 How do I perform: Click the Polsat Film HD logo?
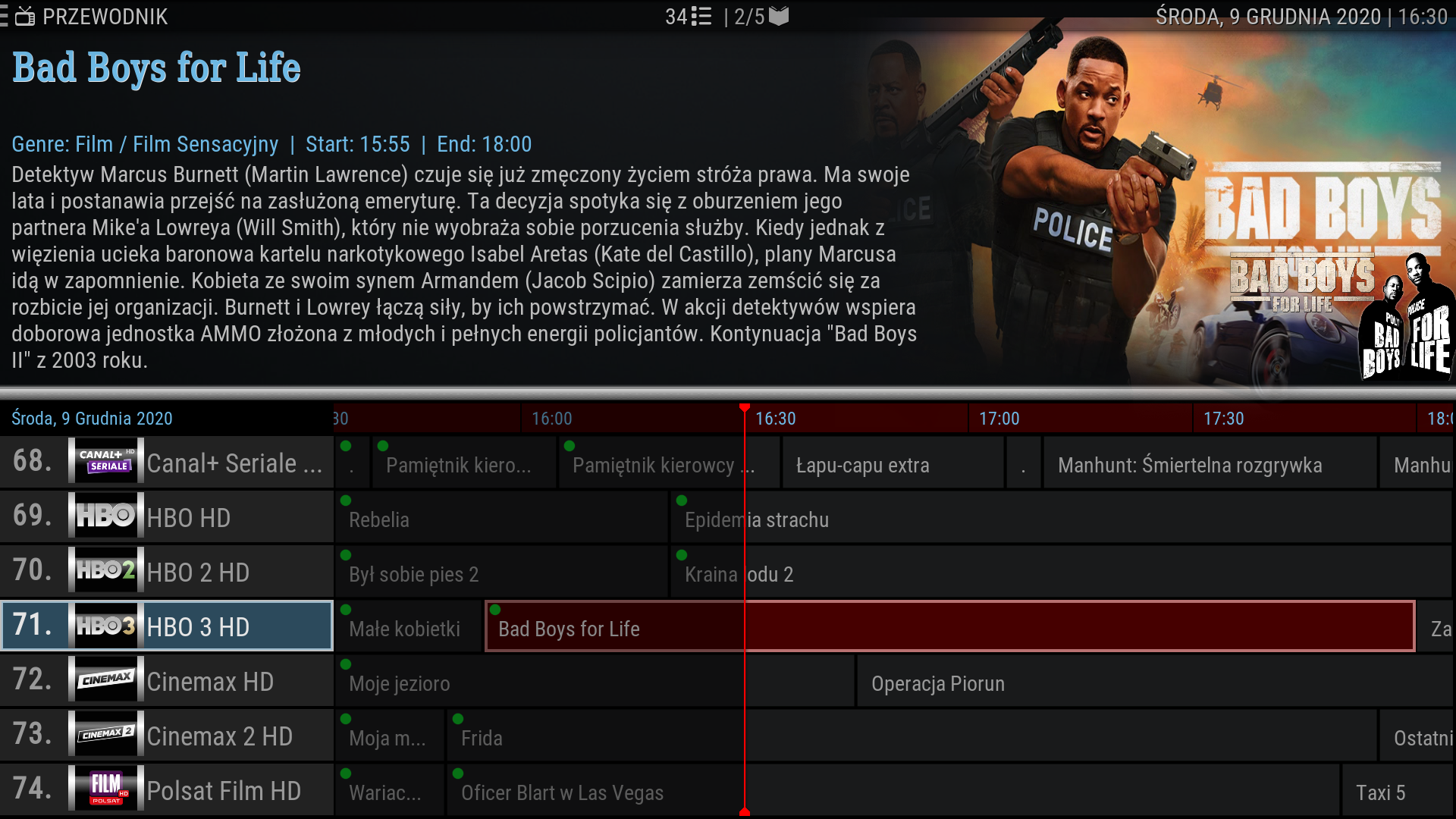[105, 789]
